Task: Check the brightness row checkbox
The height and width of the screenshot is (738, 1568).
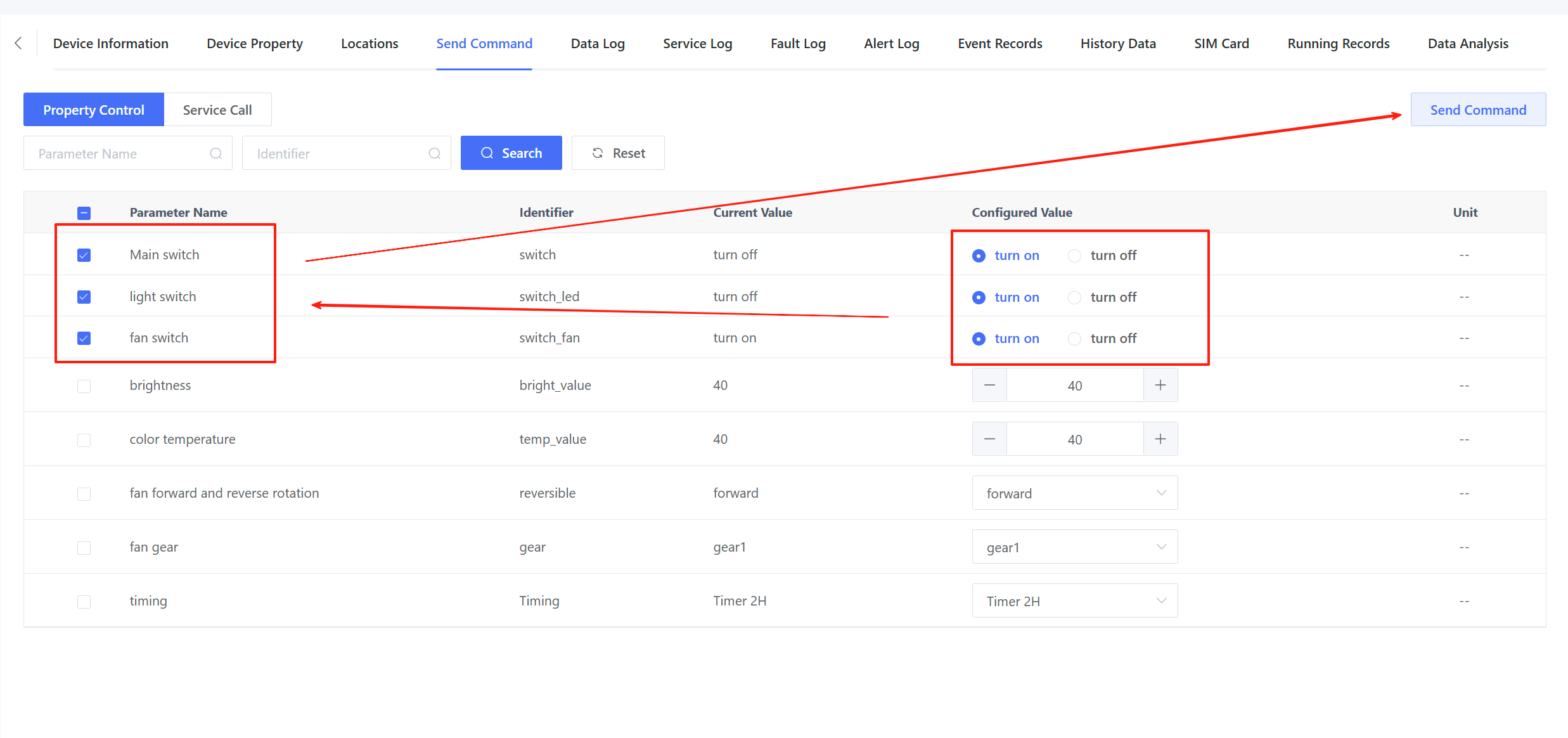Action: (84, 386)
